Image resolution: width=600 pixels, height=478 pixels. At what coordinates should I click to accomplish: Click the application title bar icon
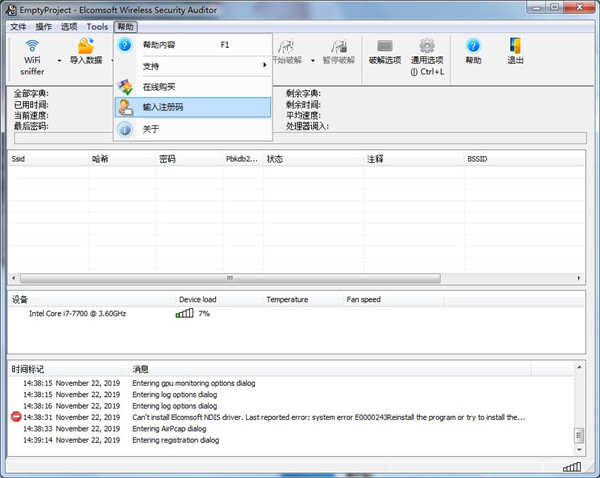point(11,10)
